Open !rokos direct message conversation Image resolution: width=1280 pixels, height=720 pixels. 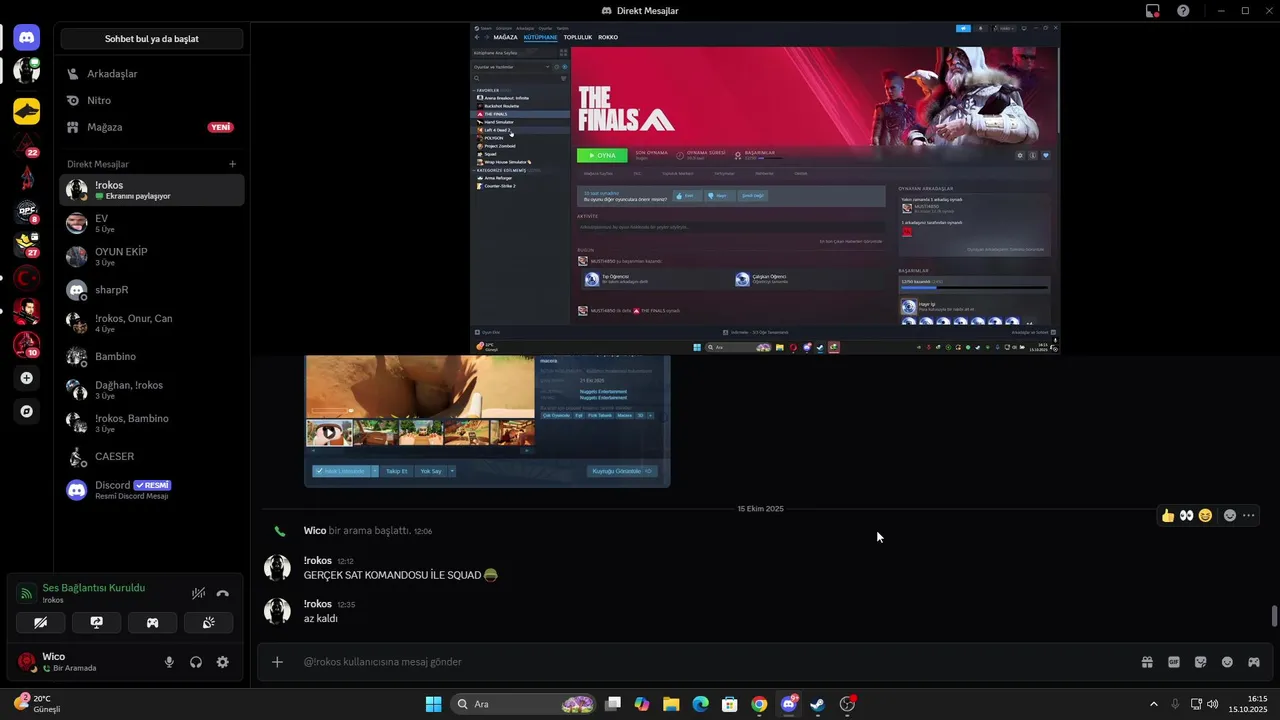[152, 190]
